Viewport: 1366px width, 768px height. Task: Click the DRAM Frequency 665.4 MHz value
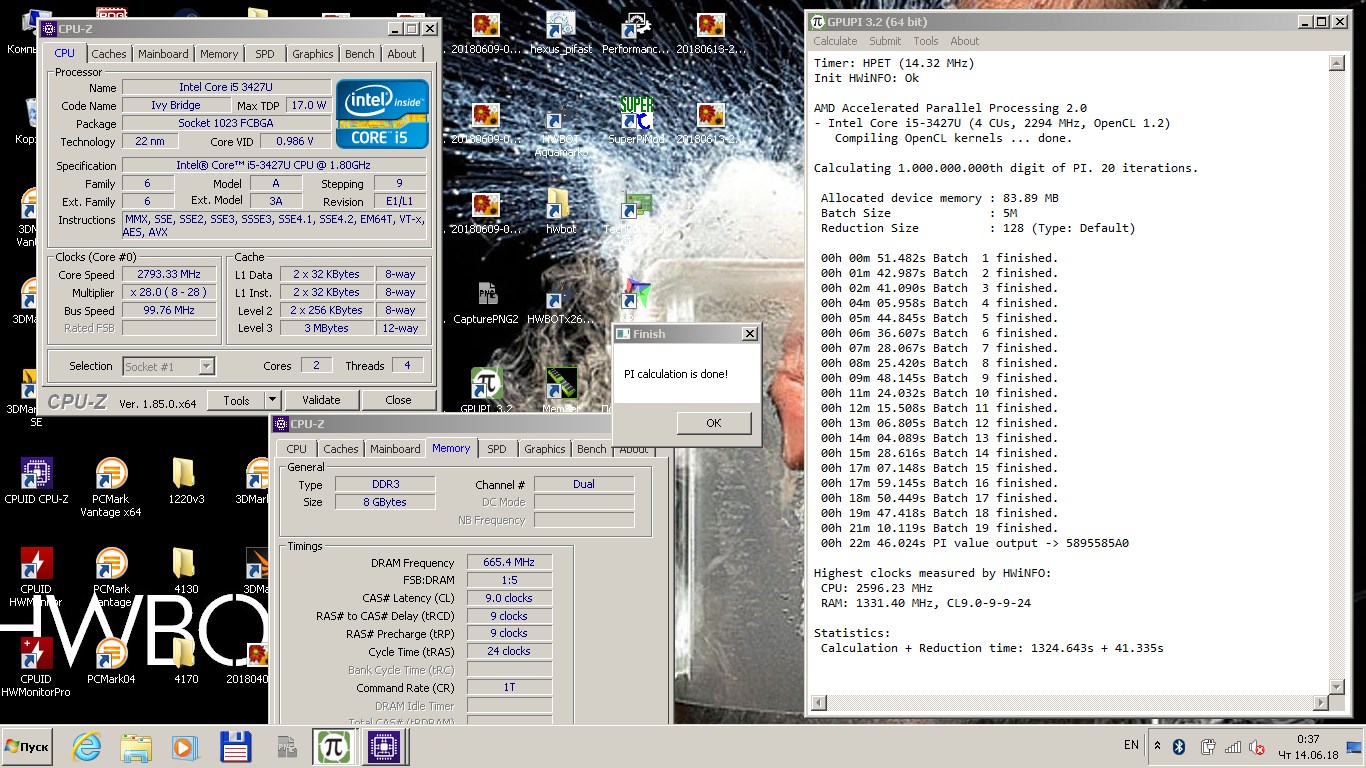[509, 562]
